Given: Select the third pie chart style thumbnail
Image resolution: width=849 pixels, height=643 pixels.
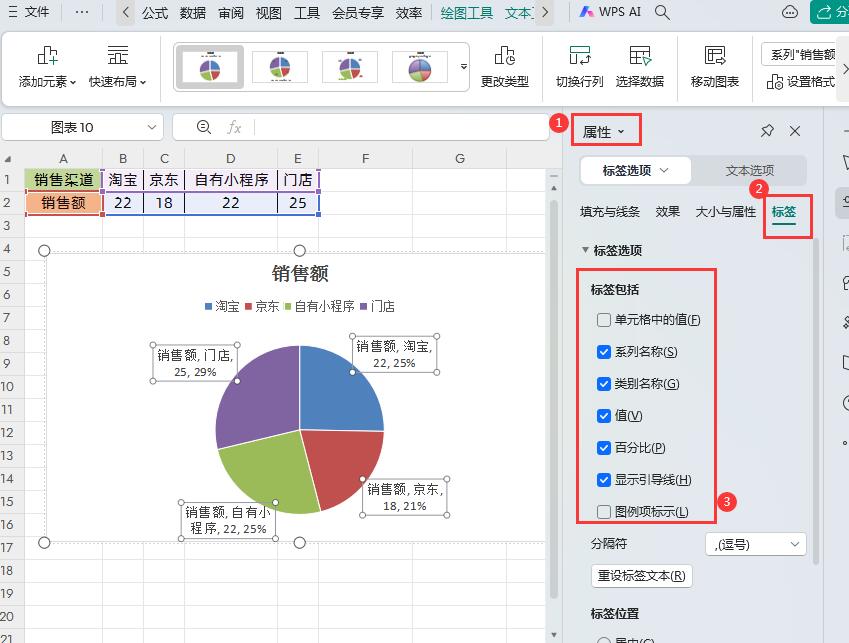Looking at the screenshot, I should [350, 67].
